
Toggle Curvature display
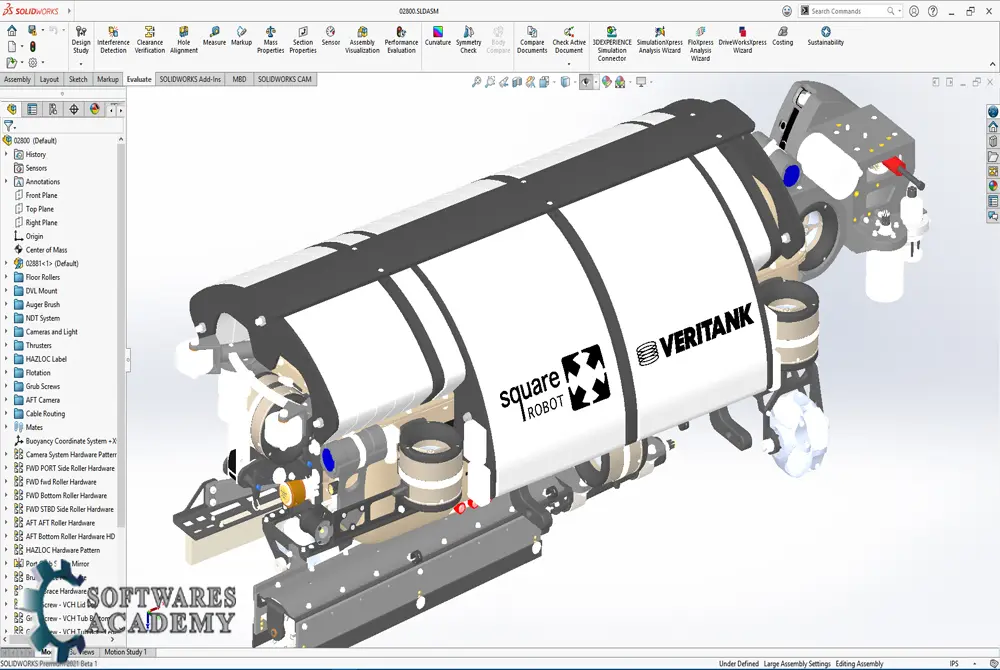[438, 36]
